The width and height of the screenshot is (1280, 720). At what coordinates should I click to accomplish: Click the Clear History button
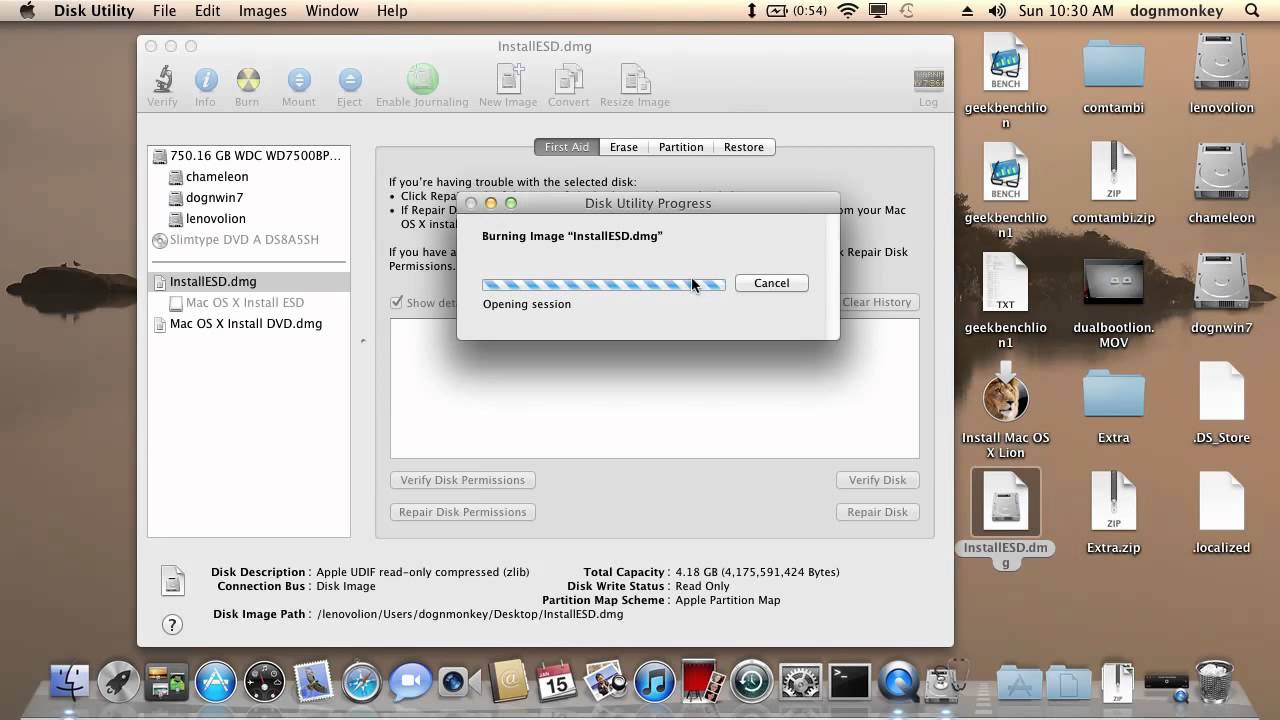pyautogui.click(x=877, y=302)
